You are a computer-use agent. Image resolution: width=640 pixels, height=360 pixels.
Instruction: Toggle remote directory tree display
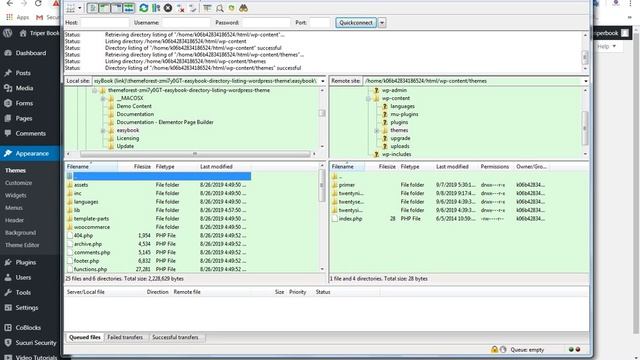pyautogui.click(x=117, y=8)
